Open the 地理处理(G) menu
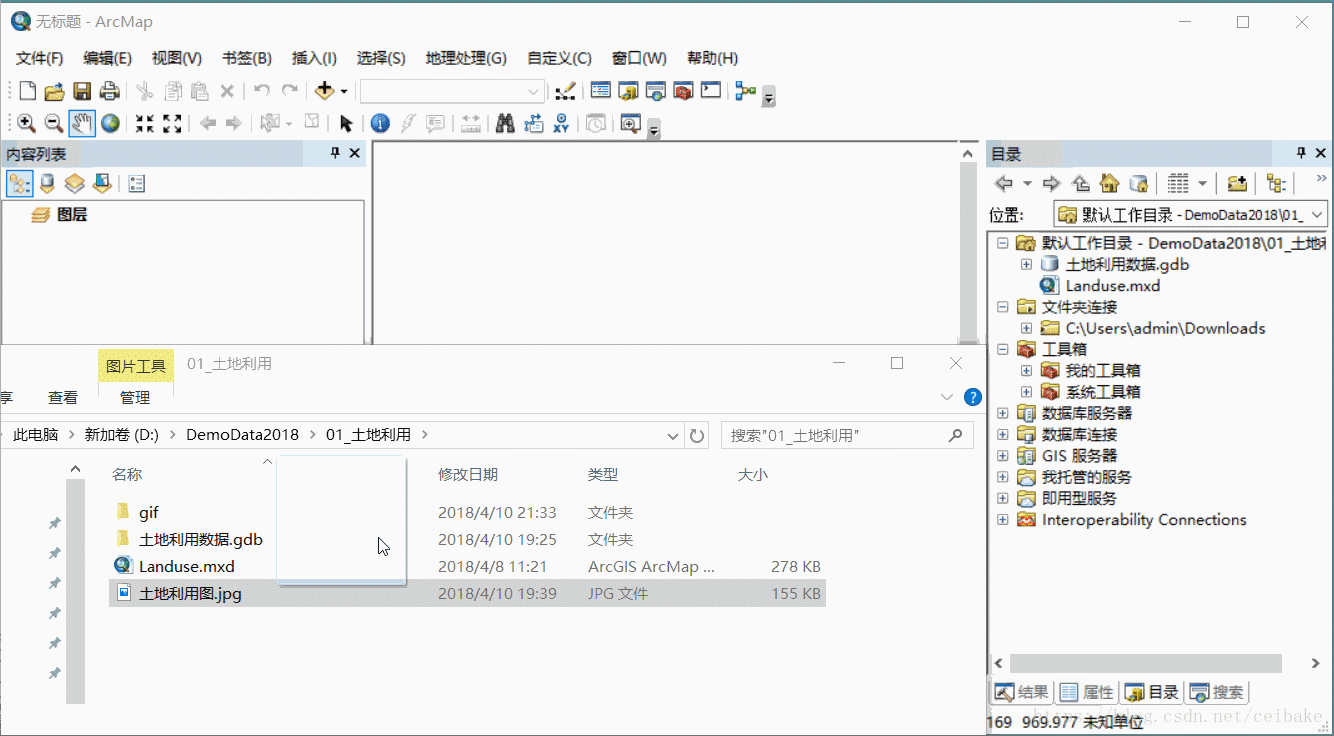 [x=466, y=58]
